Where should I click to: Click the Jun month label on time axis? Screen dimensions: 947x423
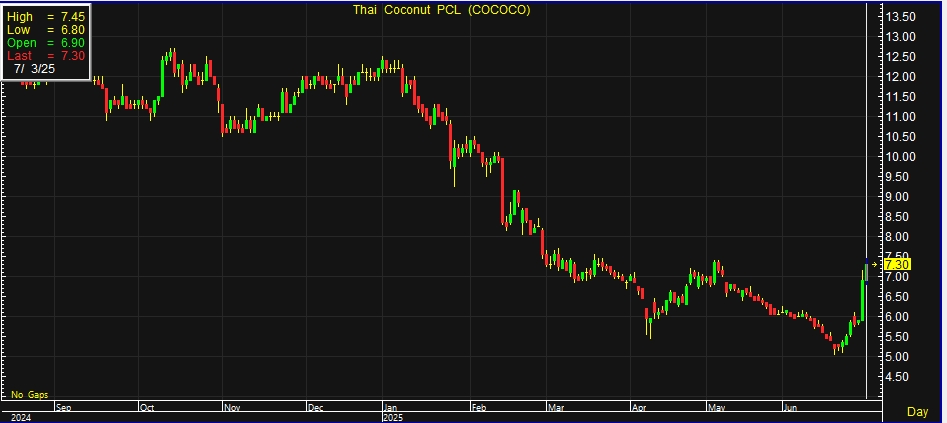[x=791, y=407]
